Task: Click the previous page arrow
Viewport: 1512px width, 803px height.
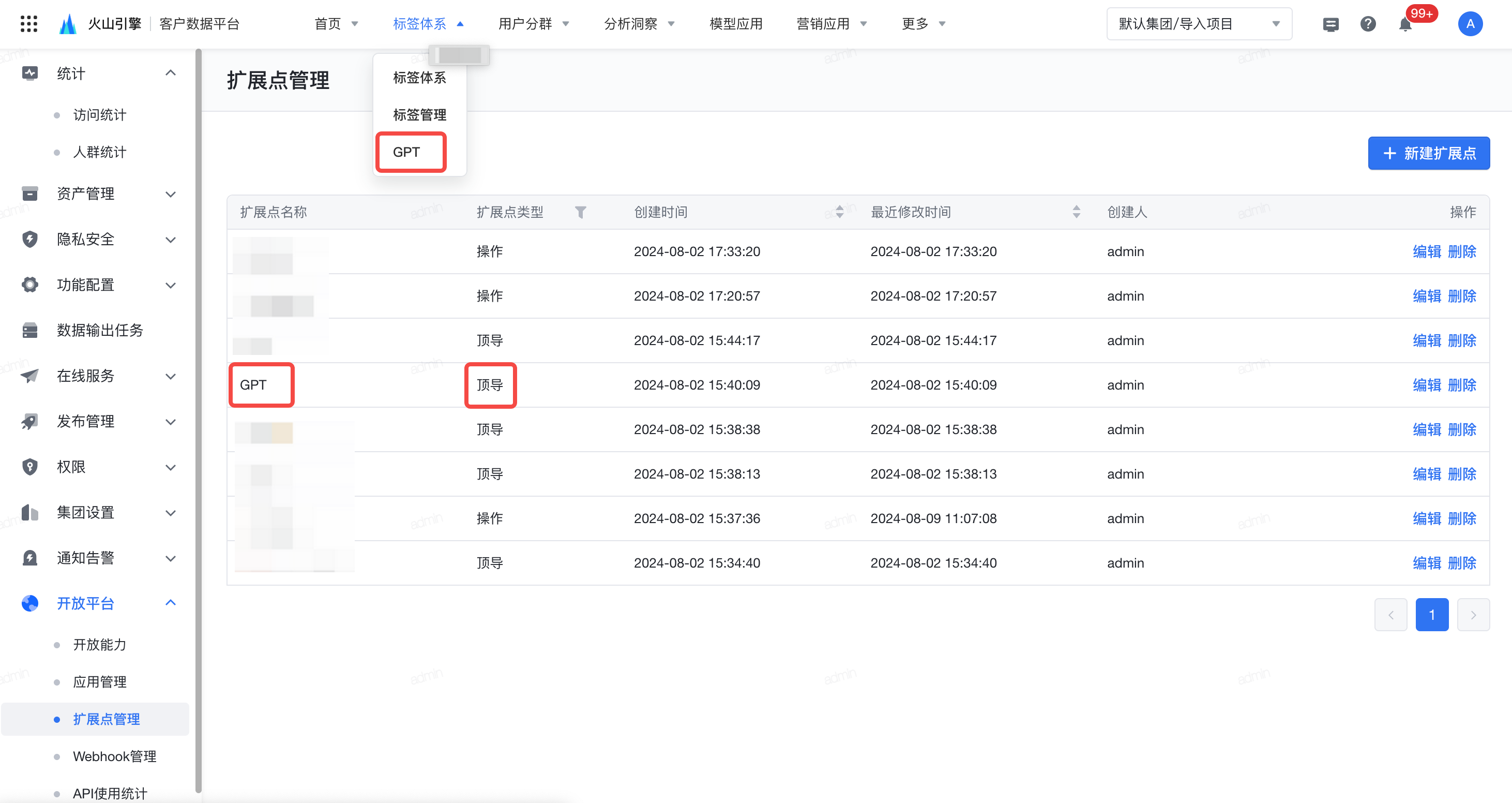Action: pos(1390,615)
